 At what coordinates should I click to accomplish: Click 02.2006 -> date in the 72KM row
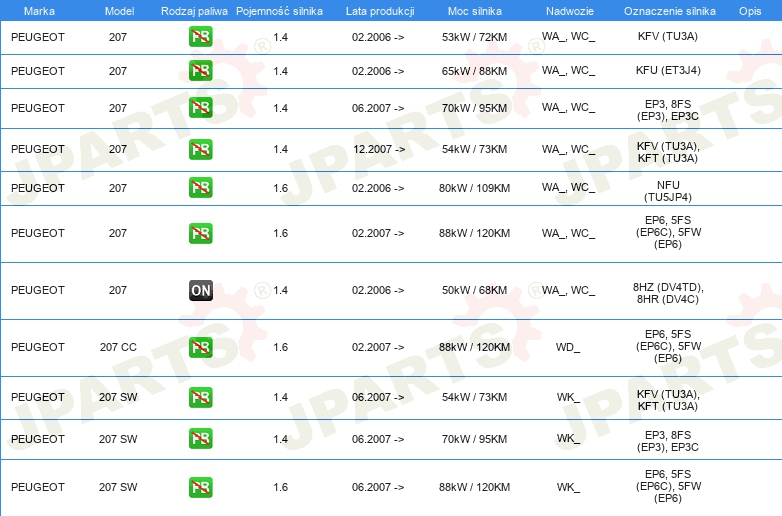pyautogui.click(x=378, y=37)
